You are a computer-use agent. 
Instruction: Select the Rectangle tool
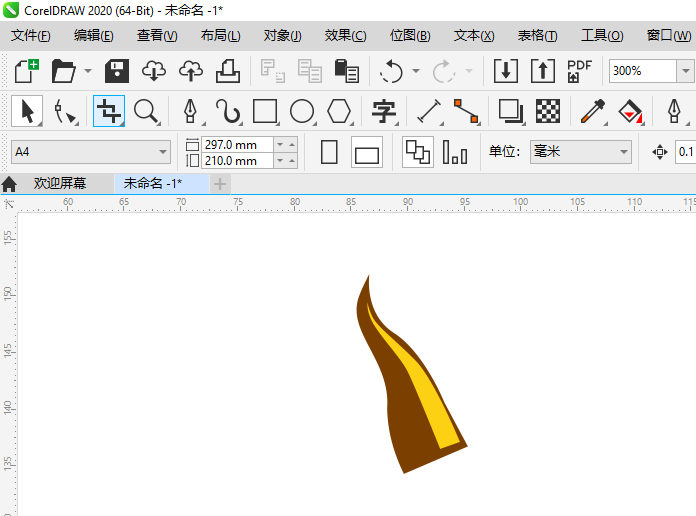tap(265, 111)
